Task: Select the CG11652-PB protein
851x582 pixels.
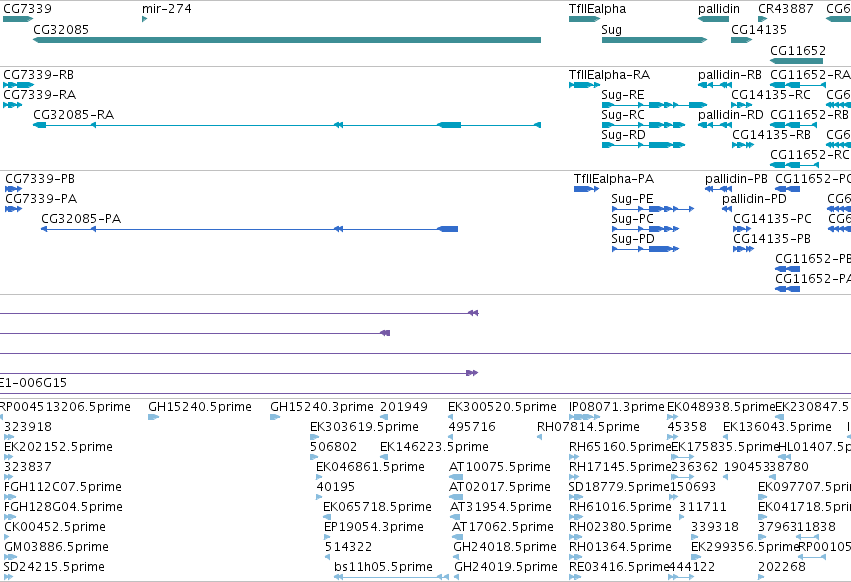Action: pos(788,269)
